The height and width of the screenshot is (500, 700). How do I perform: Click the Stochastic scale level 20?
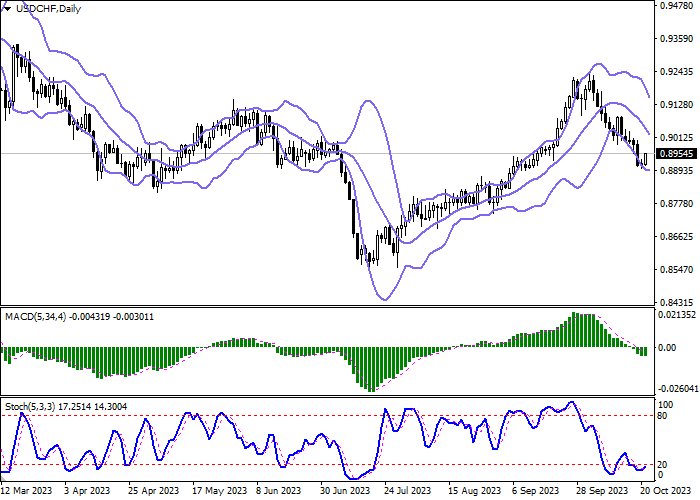pos(662,465)
